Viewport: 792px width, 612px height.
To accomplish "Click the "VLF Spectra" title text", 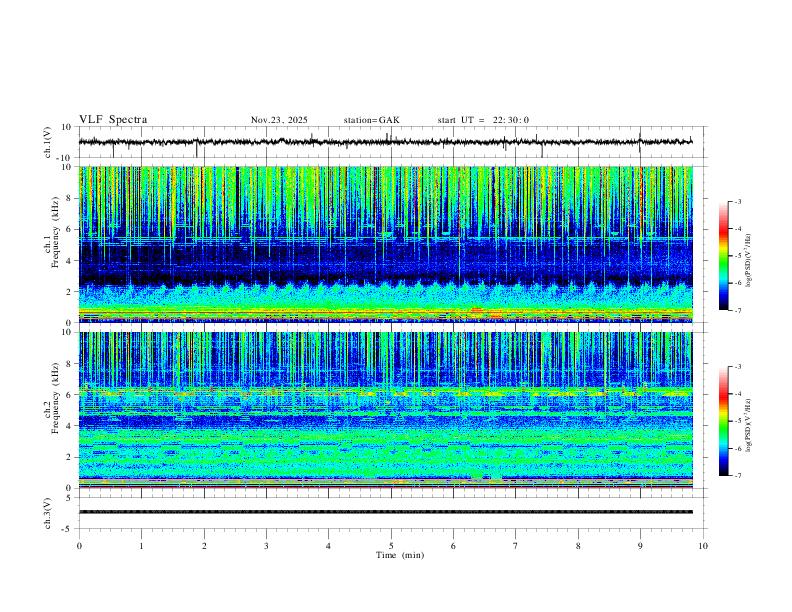I will [113, 120].
